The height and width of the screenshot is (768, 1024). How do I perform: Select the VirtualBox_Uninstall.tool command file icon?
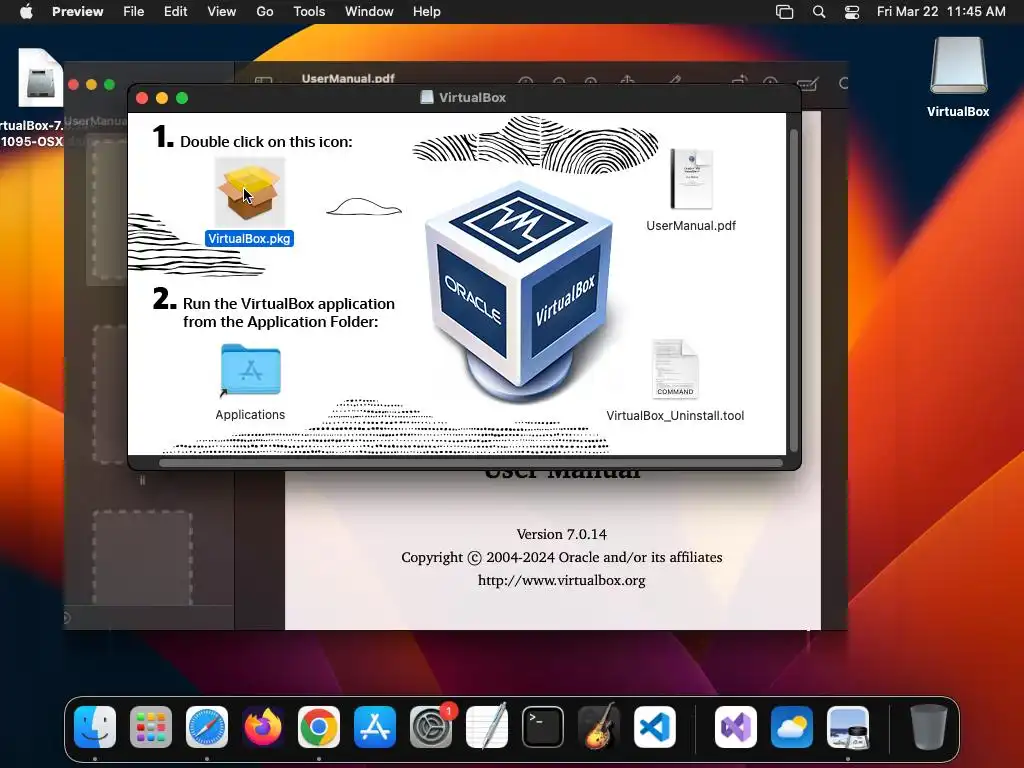pyautogui.click(x=675, y=369)
